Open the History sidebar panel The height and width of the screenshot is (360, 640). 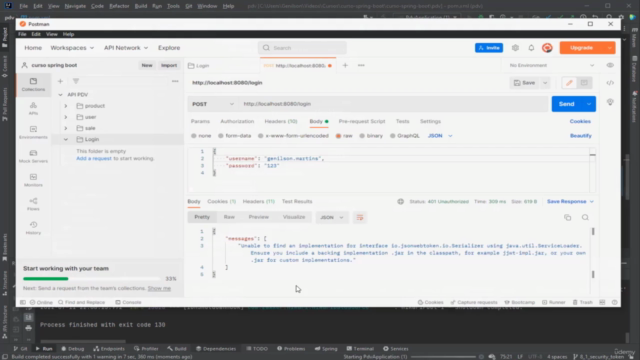click(x=33, y=228)
